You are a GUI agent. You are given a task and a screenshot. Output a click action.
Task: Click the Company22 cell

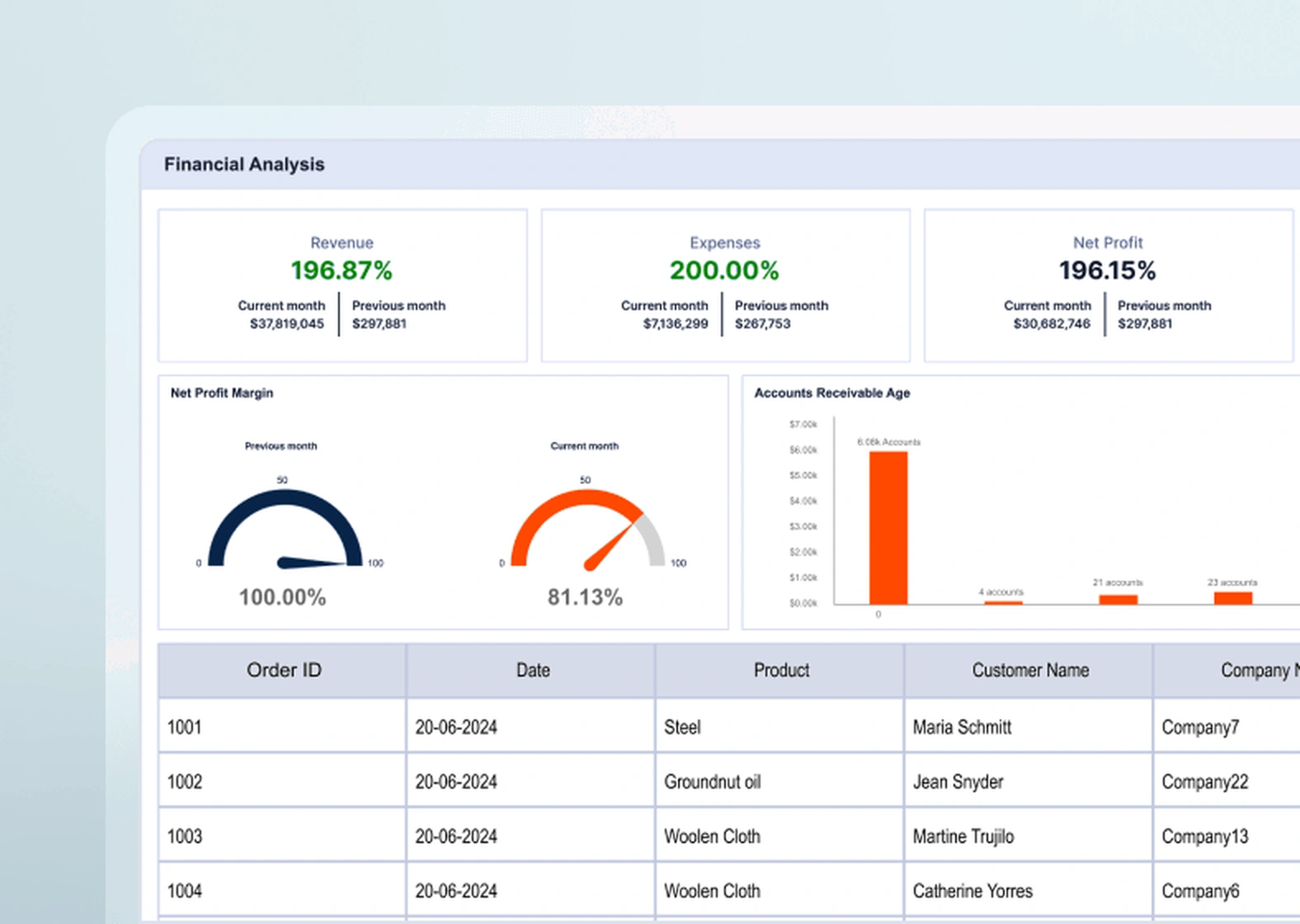pyautogui.click(x=1227, y=781)
